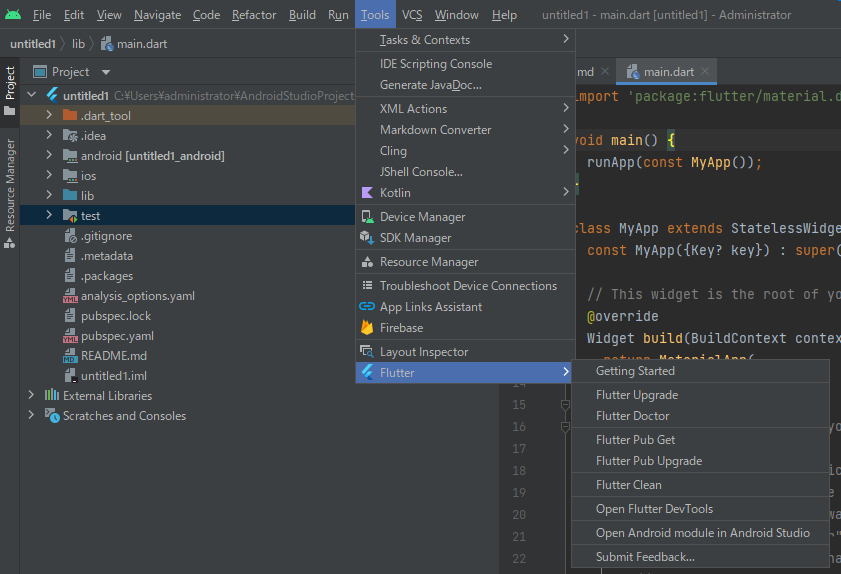Image resolution: width=841 pixels, height=574 pixels.
Task: Open JShell Console... entry
Action: click(466, 172)
